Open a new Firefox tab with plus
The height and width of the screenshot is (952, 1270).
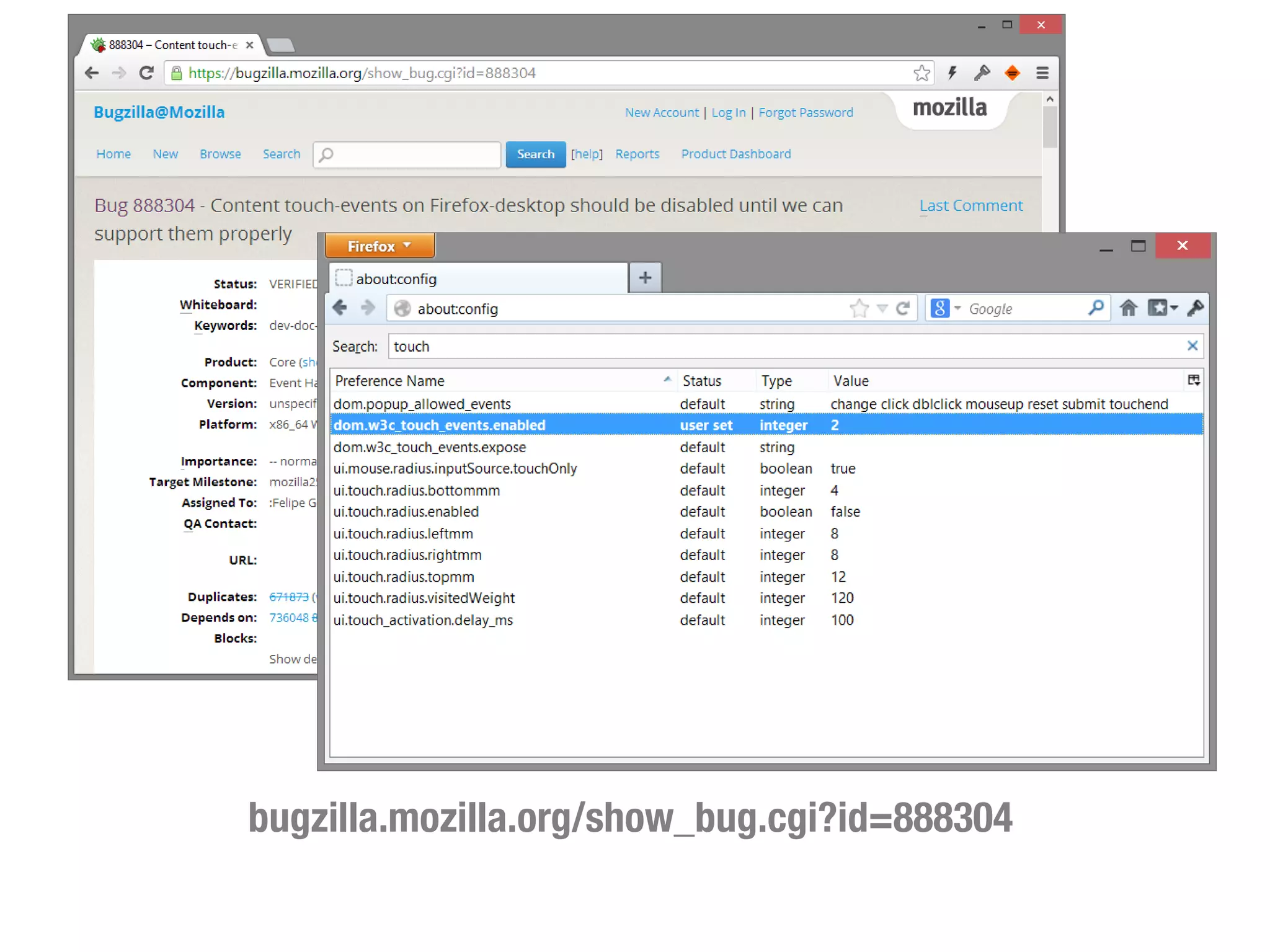(x=645, y=277)
